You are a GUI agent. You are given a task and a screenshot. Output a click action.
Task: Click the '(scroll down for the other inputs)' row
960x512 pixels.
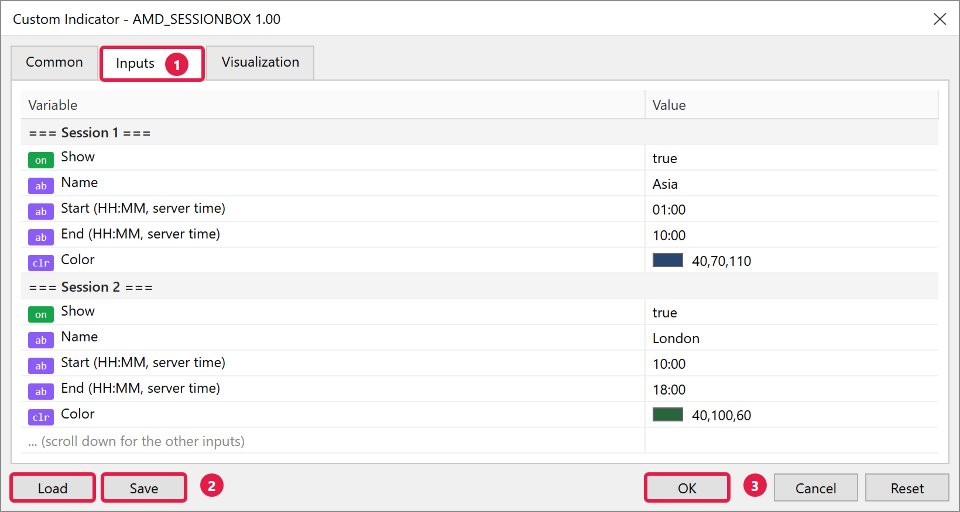479,441
